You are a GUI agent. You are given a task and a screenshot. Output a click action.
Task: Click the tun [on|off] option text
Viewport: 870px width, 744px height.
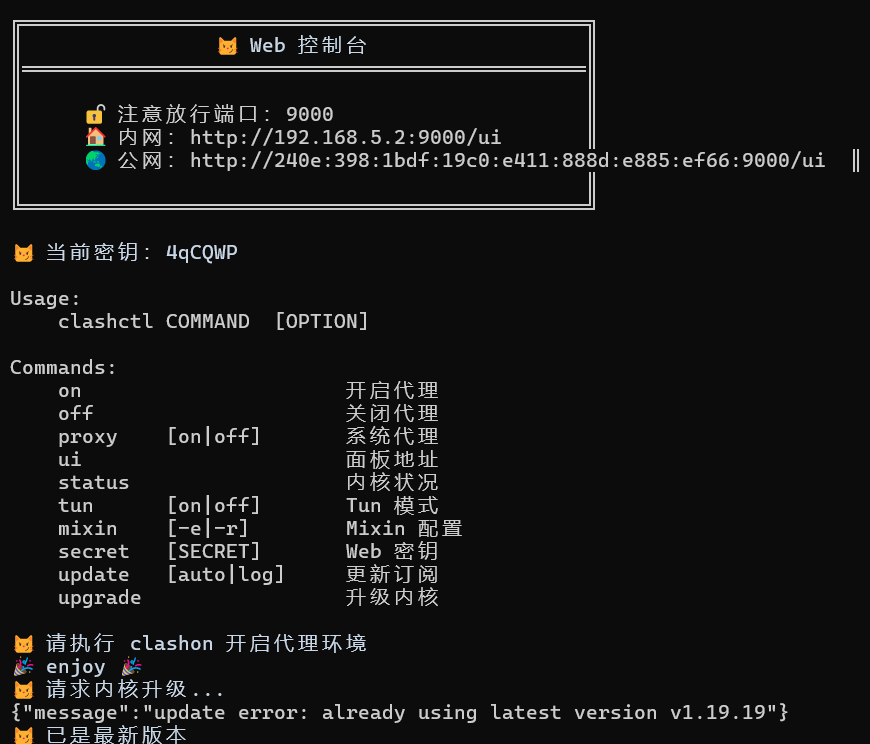[214, 505]
